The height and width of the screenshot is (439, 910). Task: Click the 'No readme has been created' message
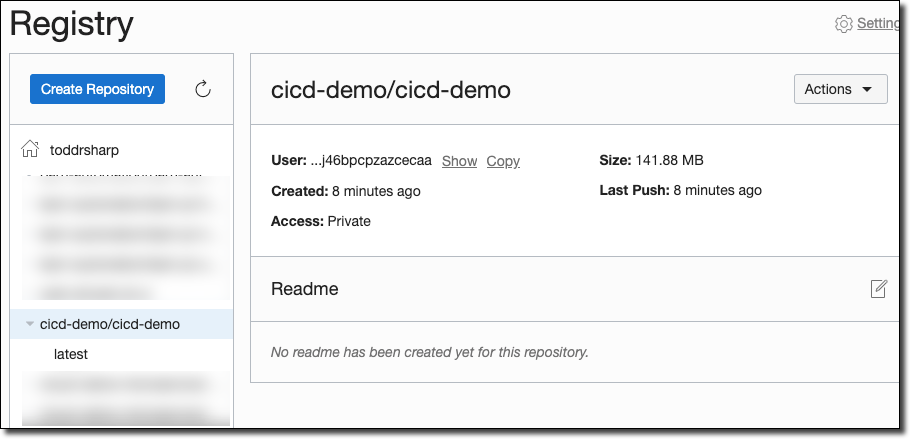pos(430,352)
